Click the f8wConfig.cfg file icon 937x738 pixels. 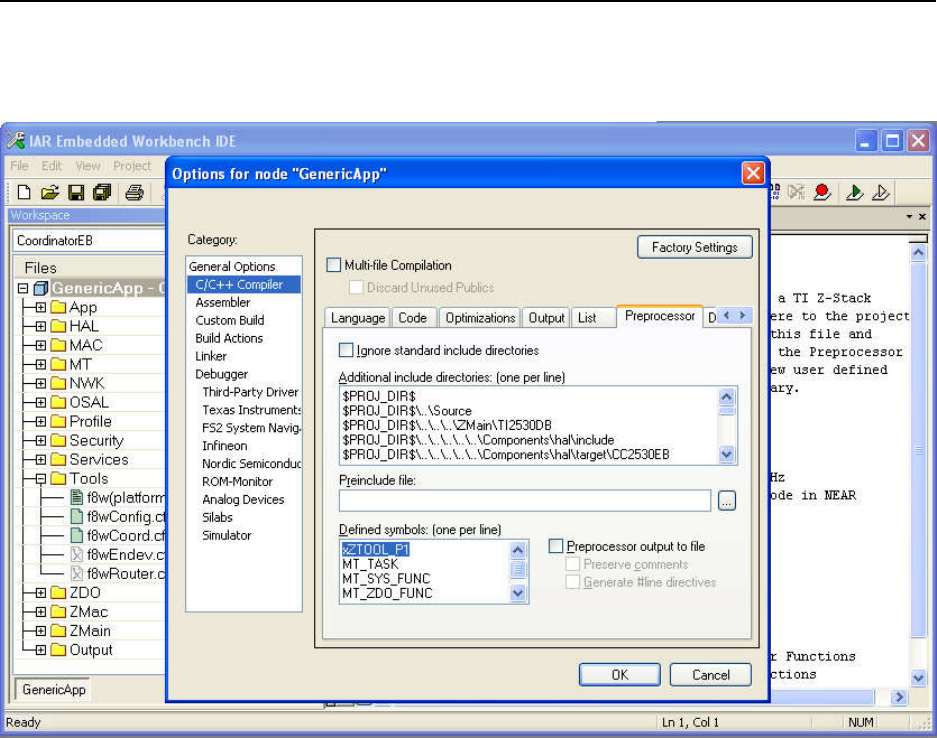click(x=76, y=516)
